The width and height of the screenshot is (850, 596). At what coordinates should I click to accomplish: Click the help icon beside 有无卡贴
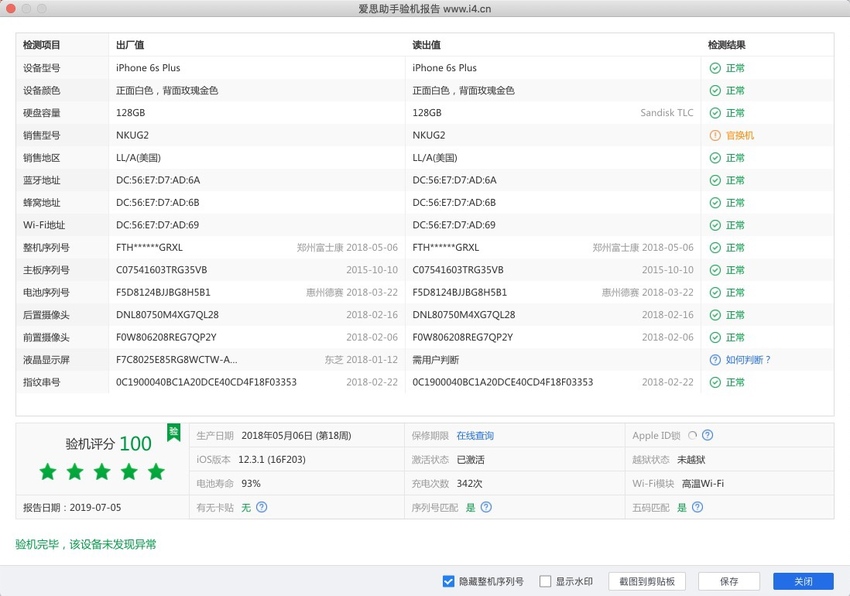pyautogui.click(x=261, y=507)
